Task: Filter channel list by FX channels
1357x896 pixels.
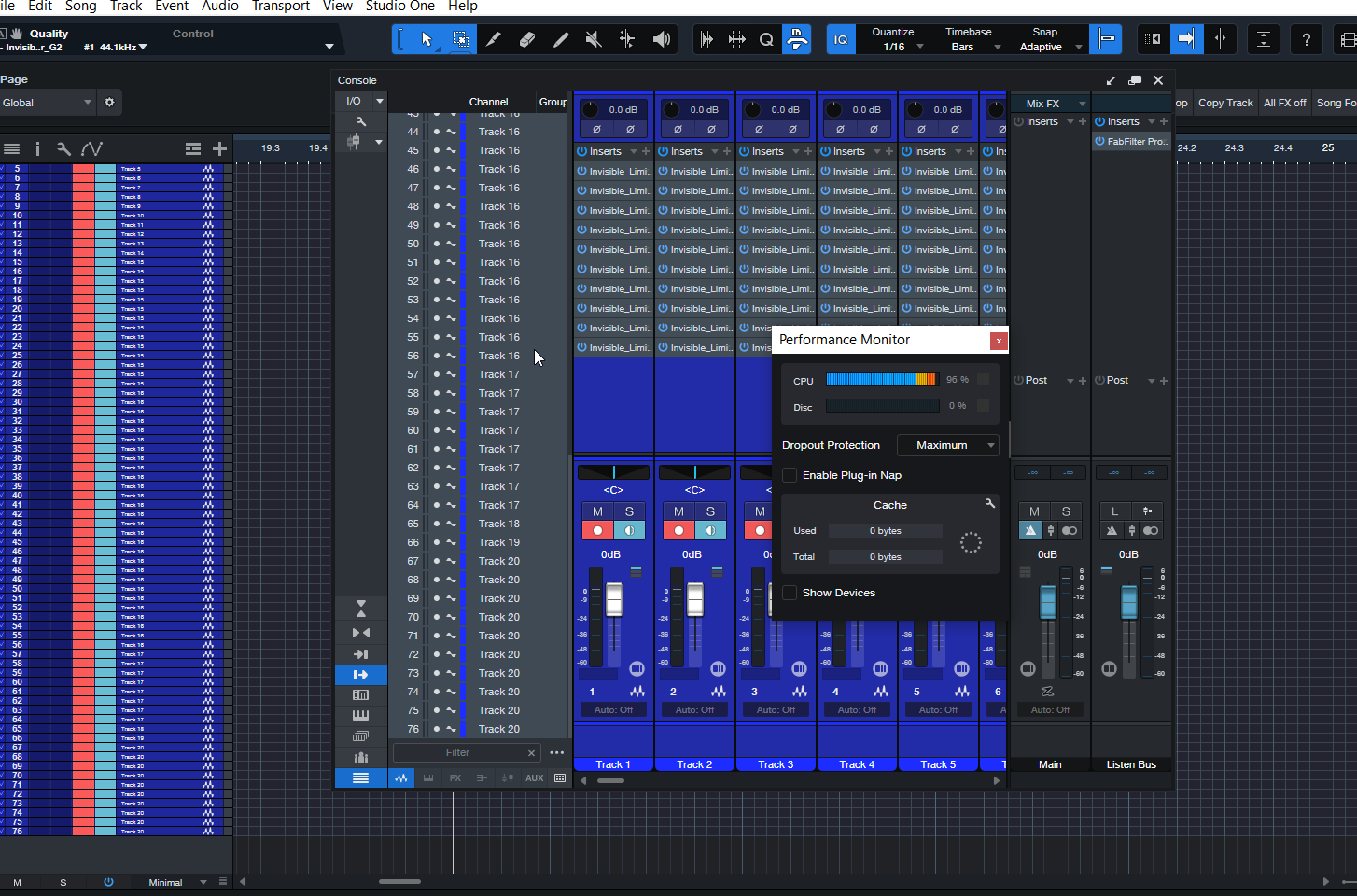Action: 455,777
